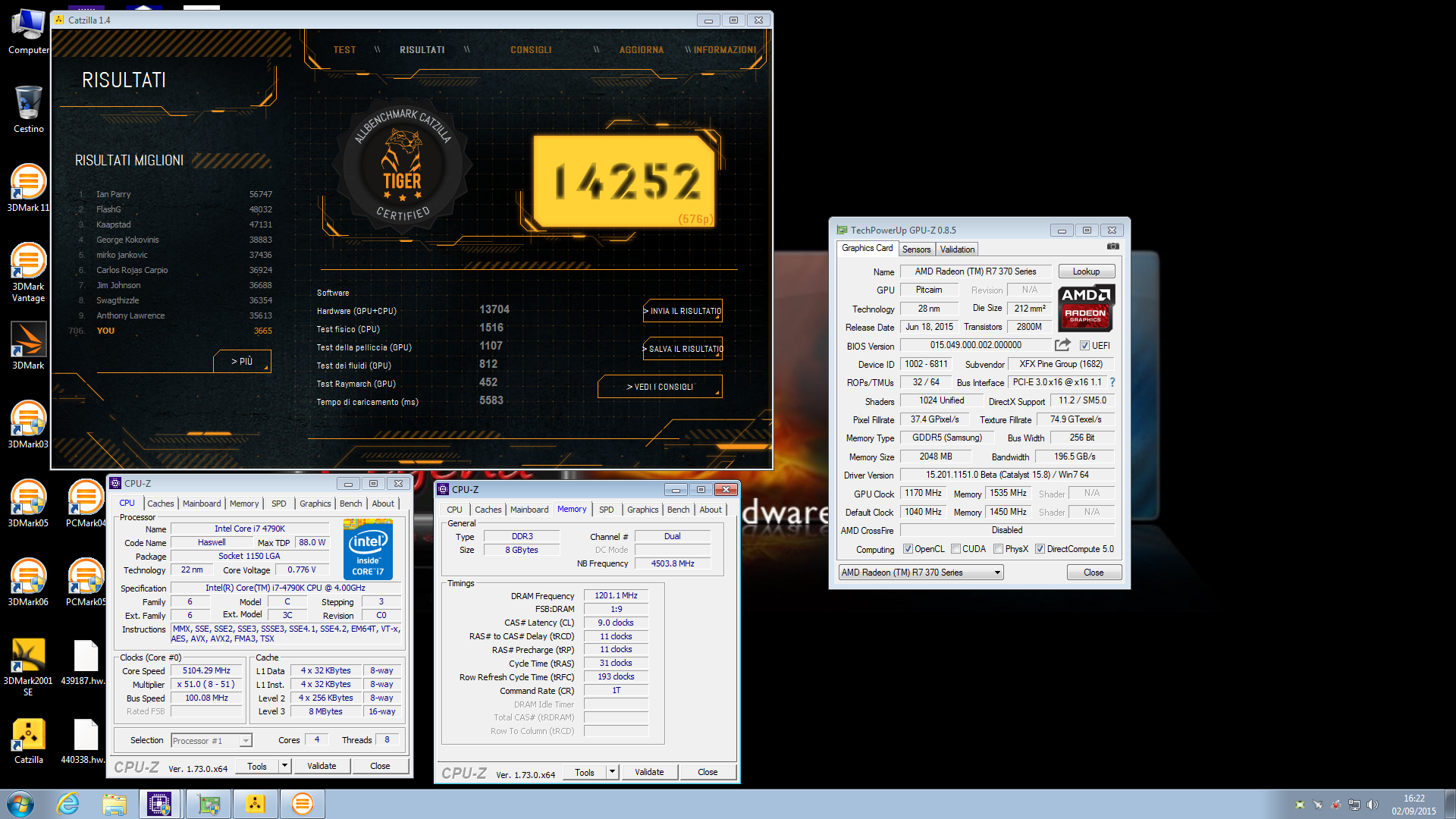1456x819 pixels.
Task: Open the GPU selection dropdown in GPU-Z
Action: (x=921, y=573)
